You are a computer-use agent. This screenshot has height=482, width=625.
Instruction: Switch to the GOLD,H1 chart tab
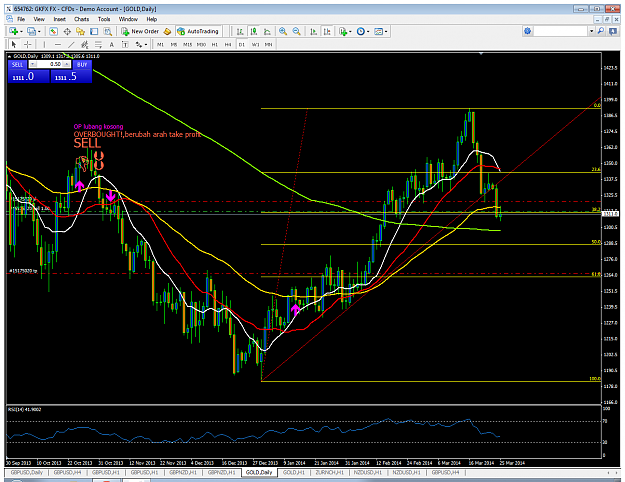(x=294, y=472)
